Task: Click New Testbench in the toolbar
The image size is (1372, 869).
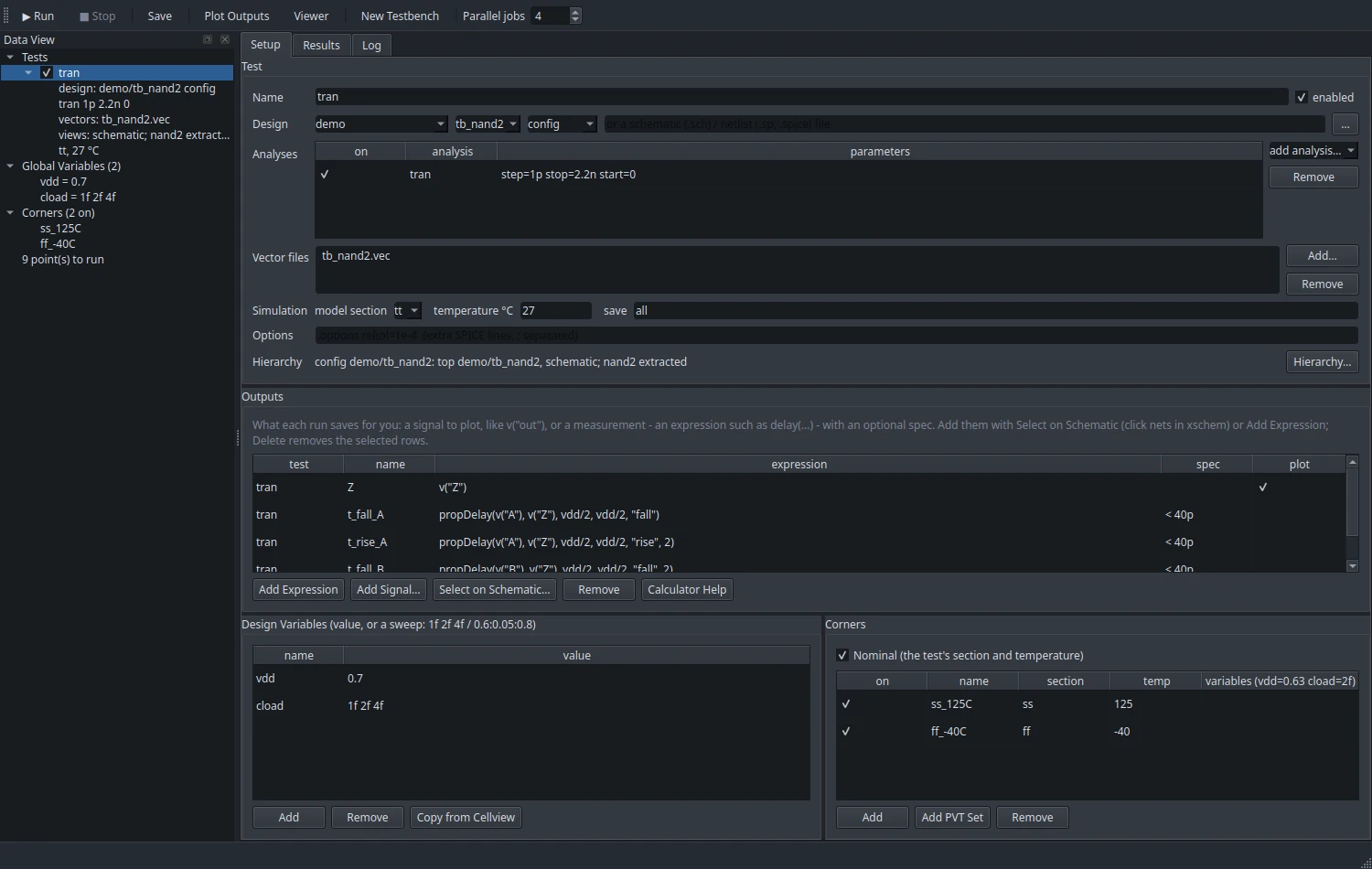Action: (x=400, y=16)
